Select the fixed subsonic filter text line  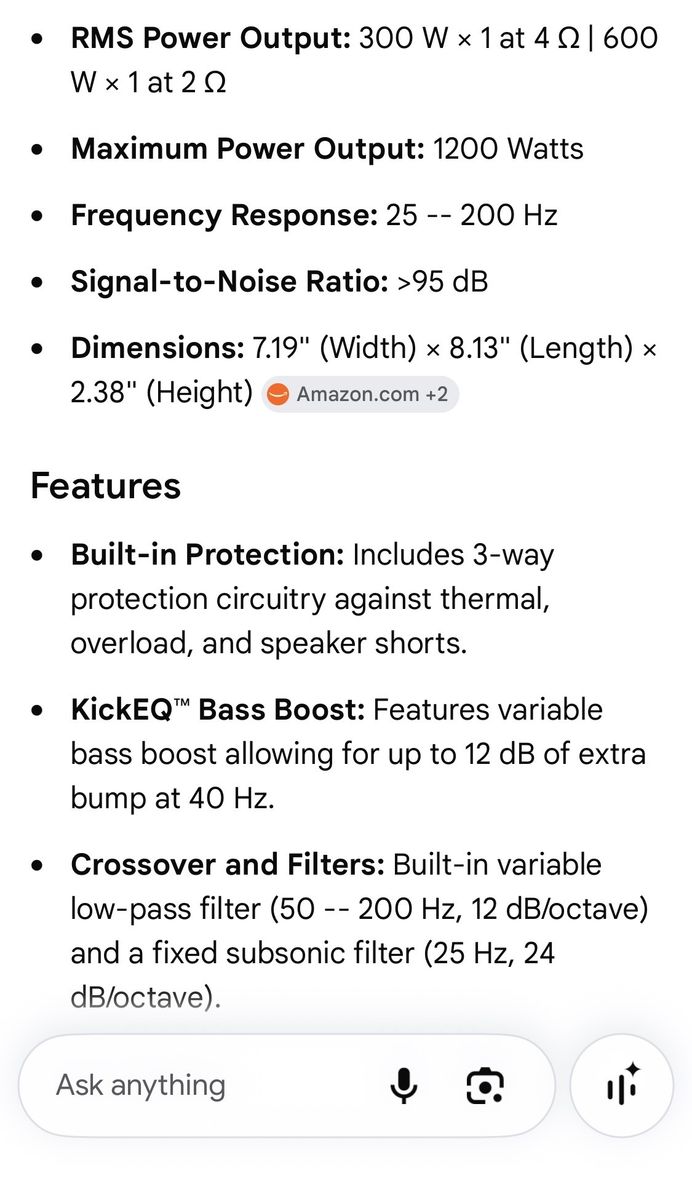coord(312,953)
